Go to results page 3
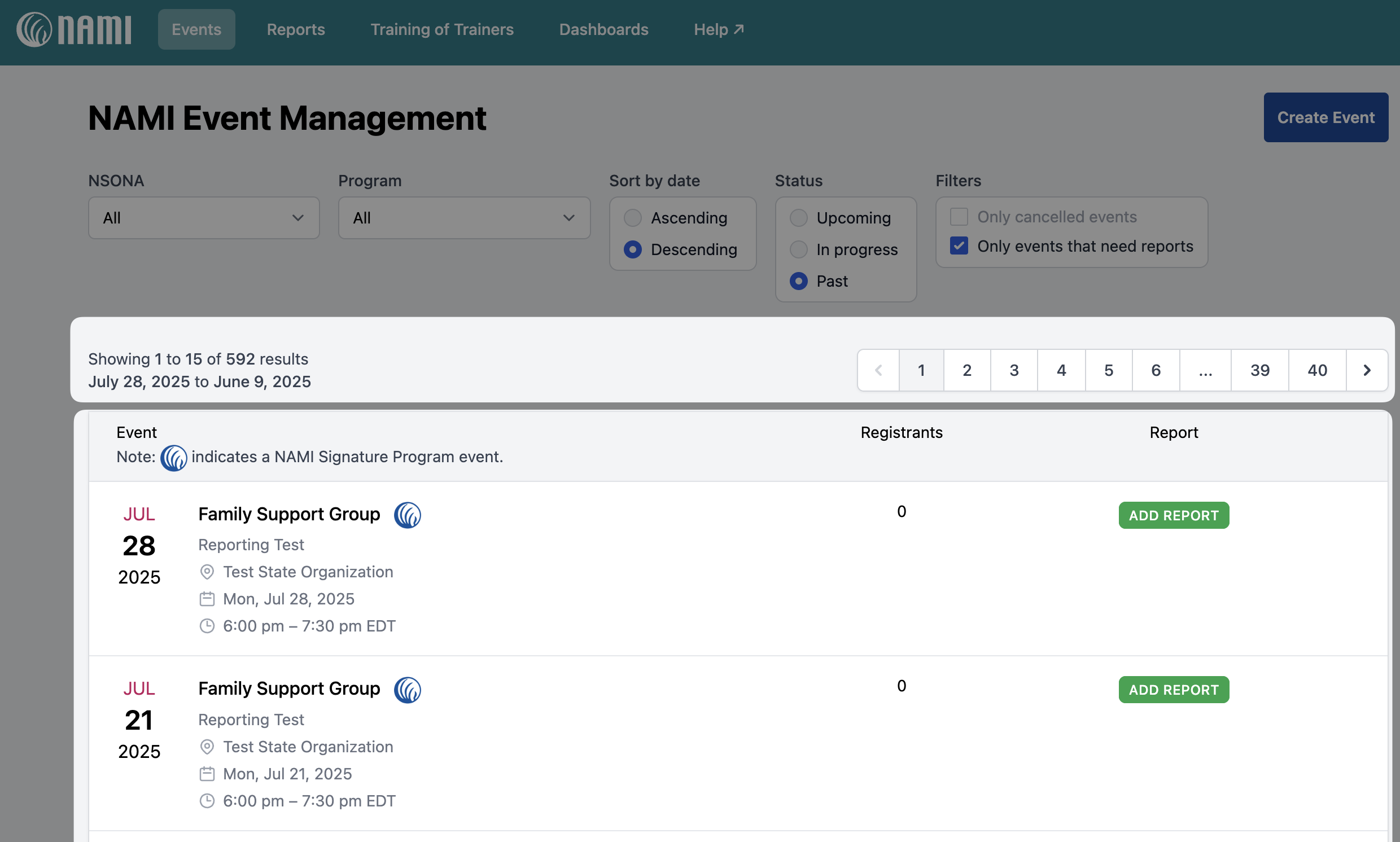The width and height of the screenshot is (1400, 842). point(1014,371)
